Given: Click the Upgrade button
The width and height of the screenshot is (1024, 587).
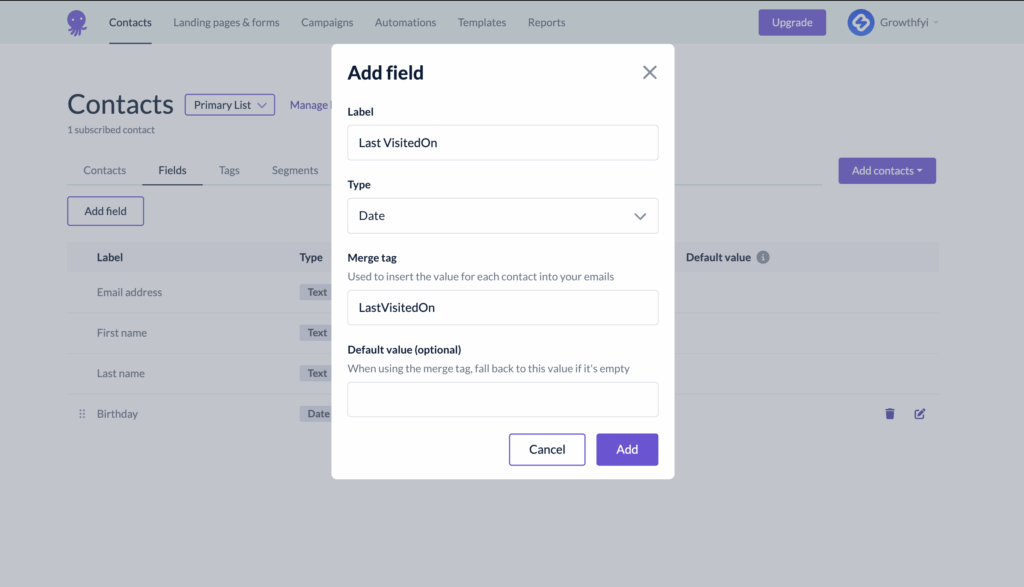Looking at the screenshot, I should pos(791,22).
